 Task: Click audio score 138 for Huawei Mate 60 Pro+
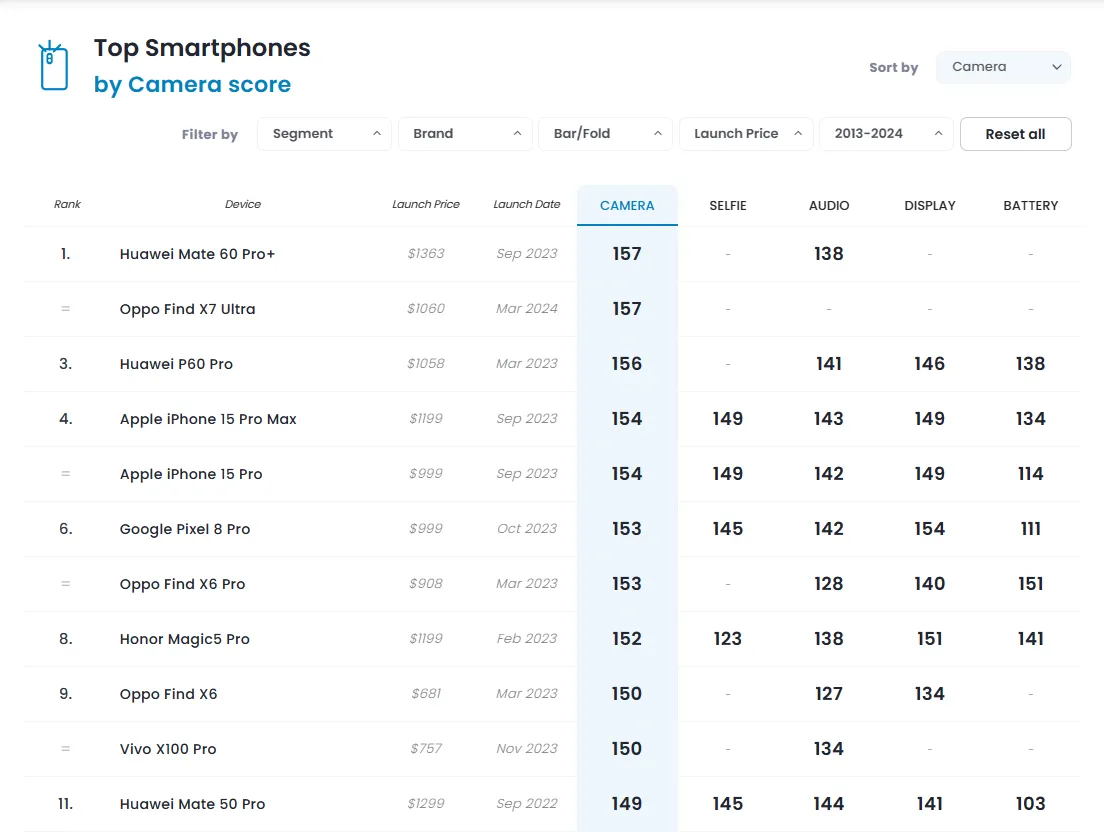pos(829,254)
